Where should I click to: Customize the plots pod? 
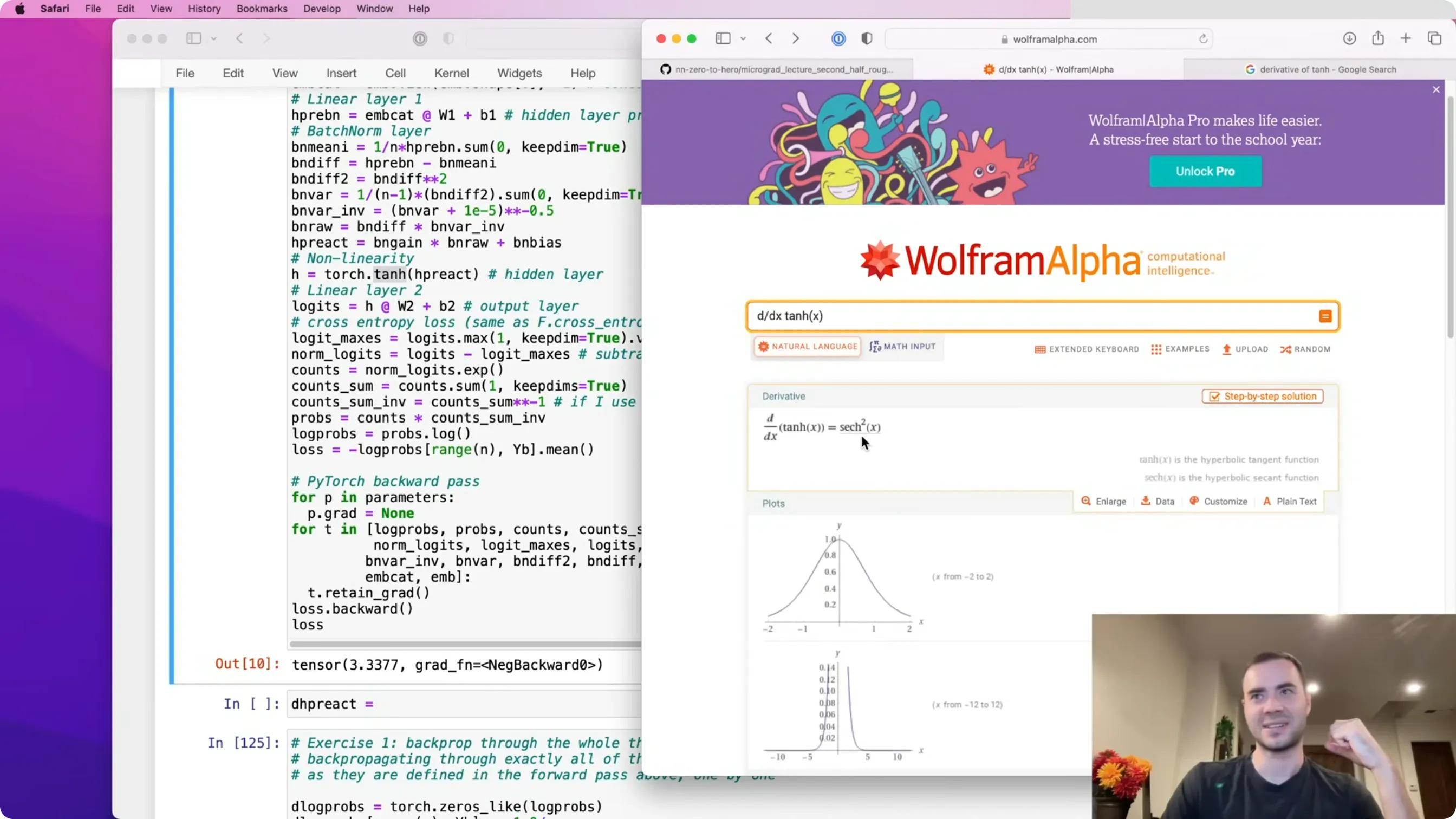click(1218, 502)
